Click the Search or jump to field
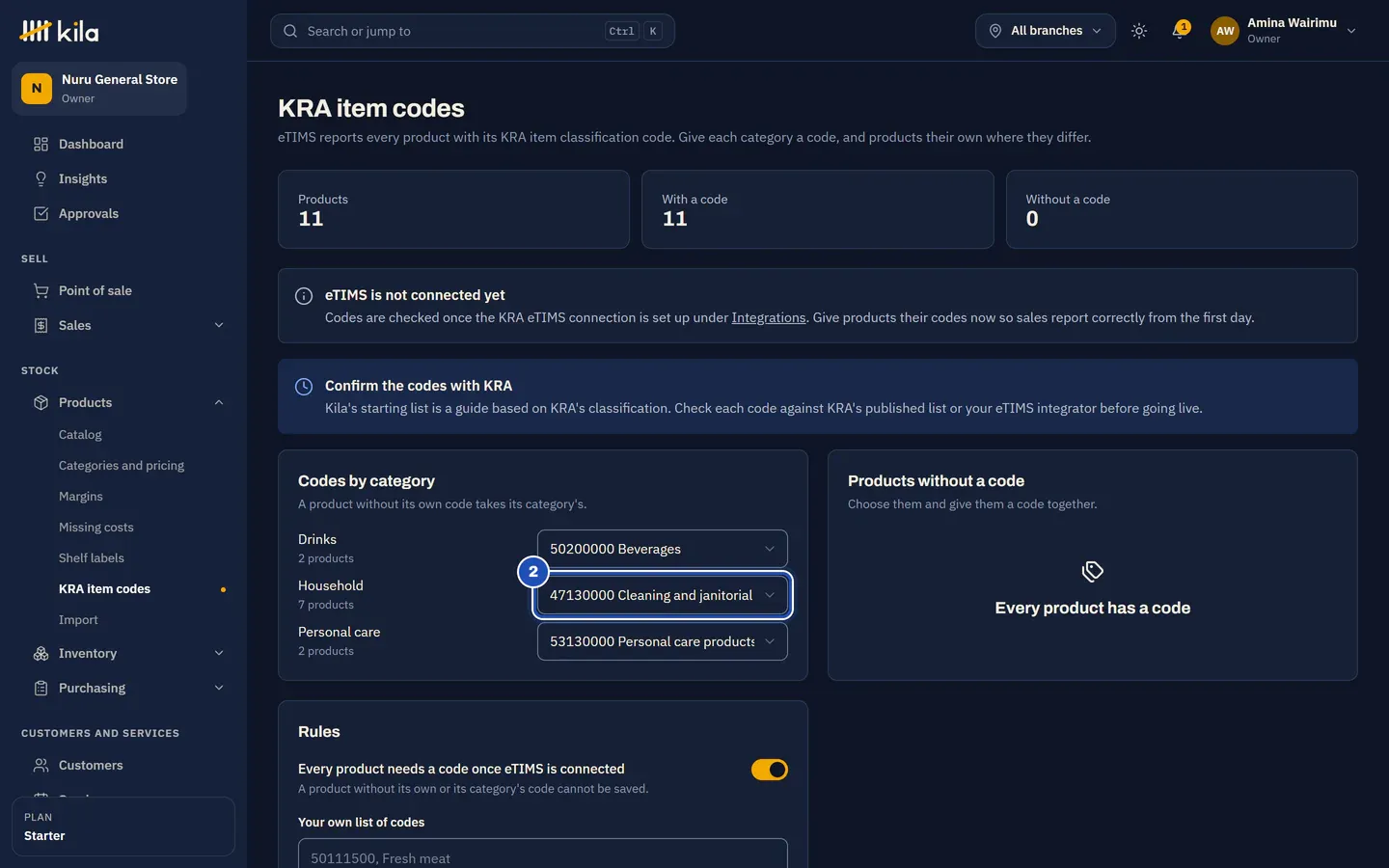 tap(473, 31)
